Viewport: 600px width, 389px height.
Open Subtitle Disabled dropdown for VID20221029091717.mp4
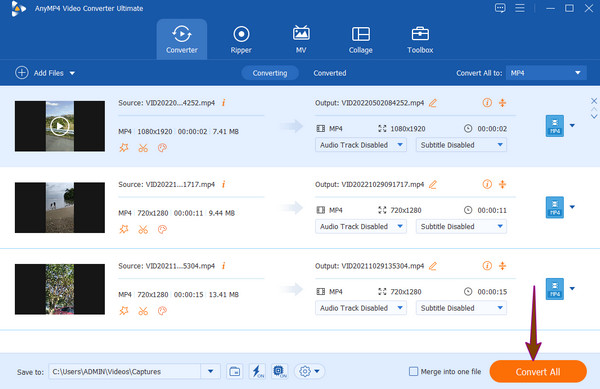(461, 226)
